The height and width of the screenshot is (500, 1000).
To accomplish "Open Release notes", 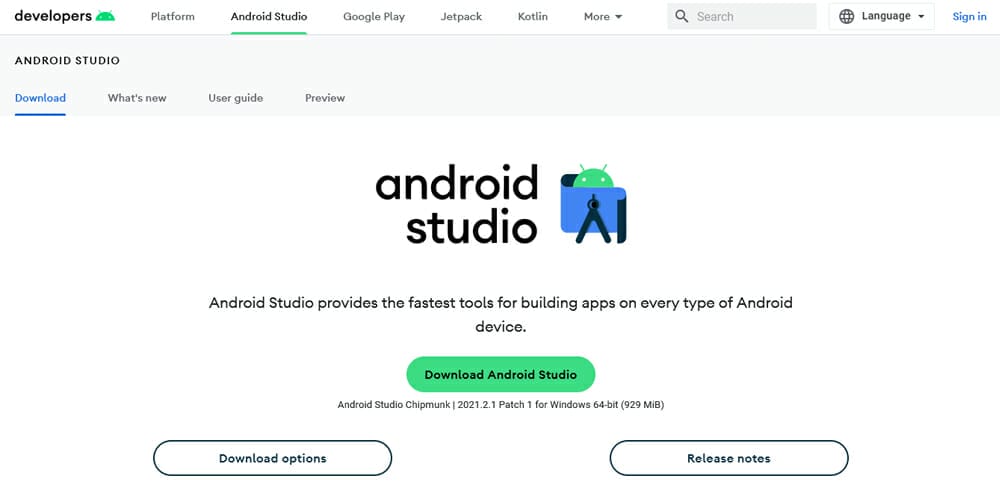I will (729, 458).
